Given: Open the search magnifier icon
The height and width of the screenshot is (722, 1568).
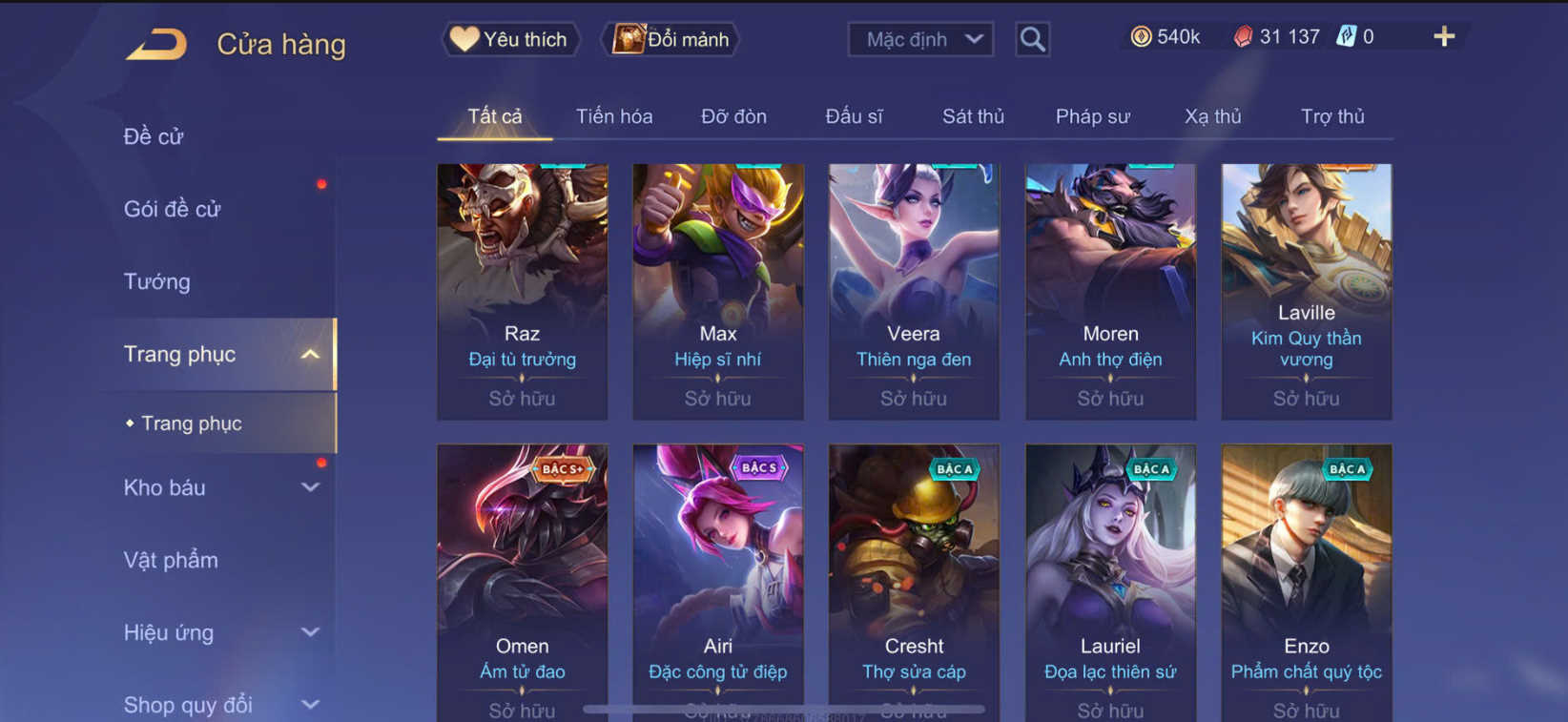Looking at the screenshot, I should (x=1032, y=39).
